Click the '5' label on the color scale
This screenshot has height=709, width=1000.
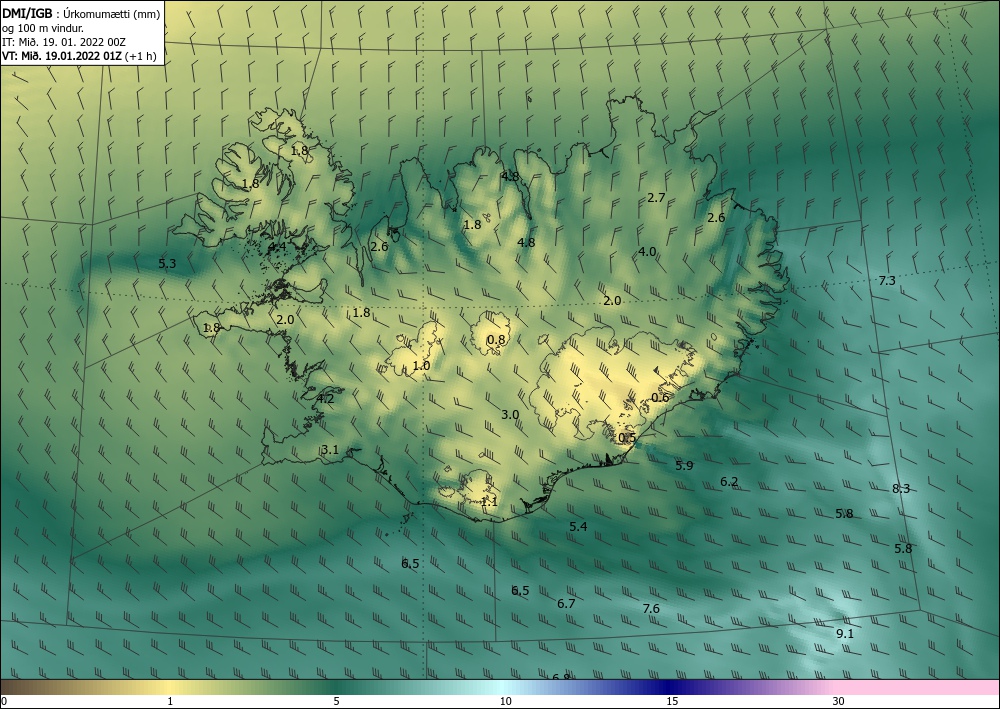click(336, 702)
